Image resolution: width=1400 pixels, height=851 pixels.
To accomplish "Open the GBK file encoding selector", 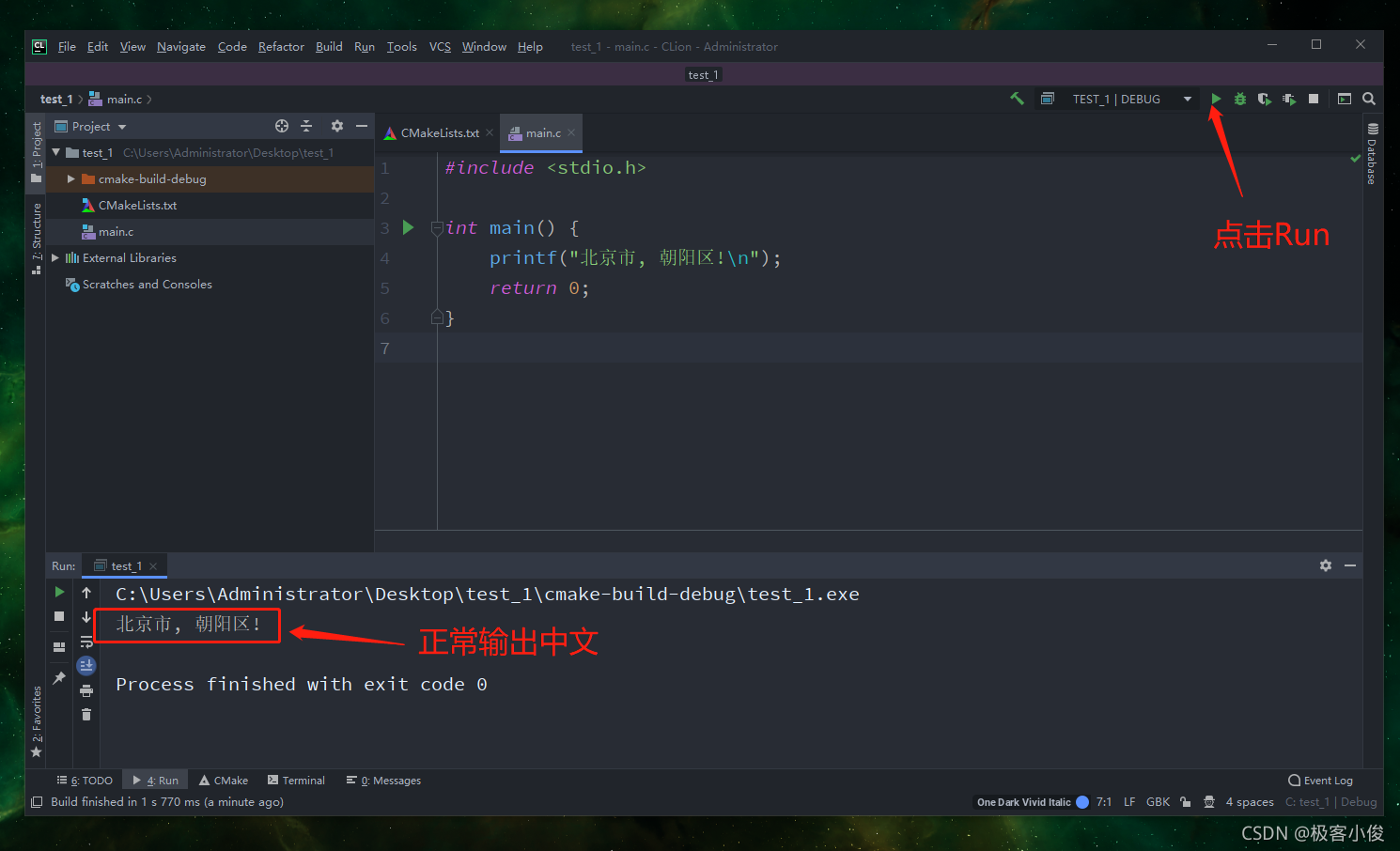I will (x=1158, y=802).
